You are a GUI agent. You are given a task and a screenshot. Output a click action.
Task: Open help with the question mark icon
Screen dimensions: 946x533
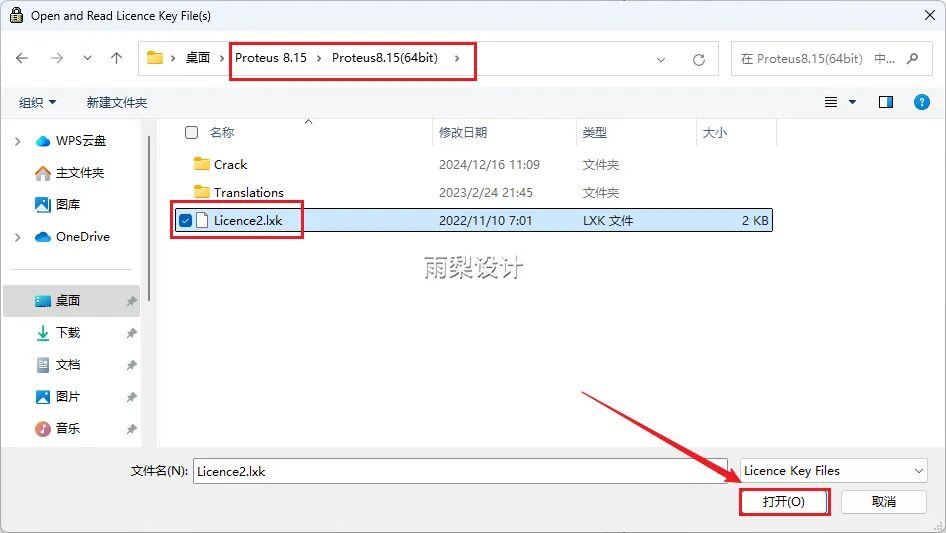point(921,102)
